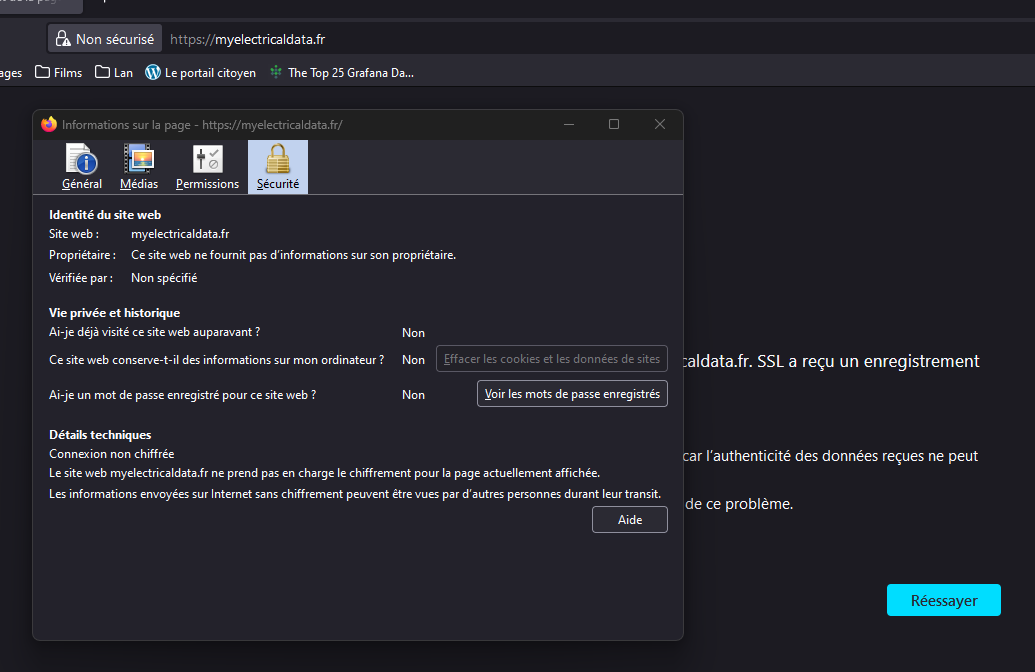The height and width of the screenshot is (672, 1035).
Task: Open the Films bookmarks folder
Action: point(57,71)
